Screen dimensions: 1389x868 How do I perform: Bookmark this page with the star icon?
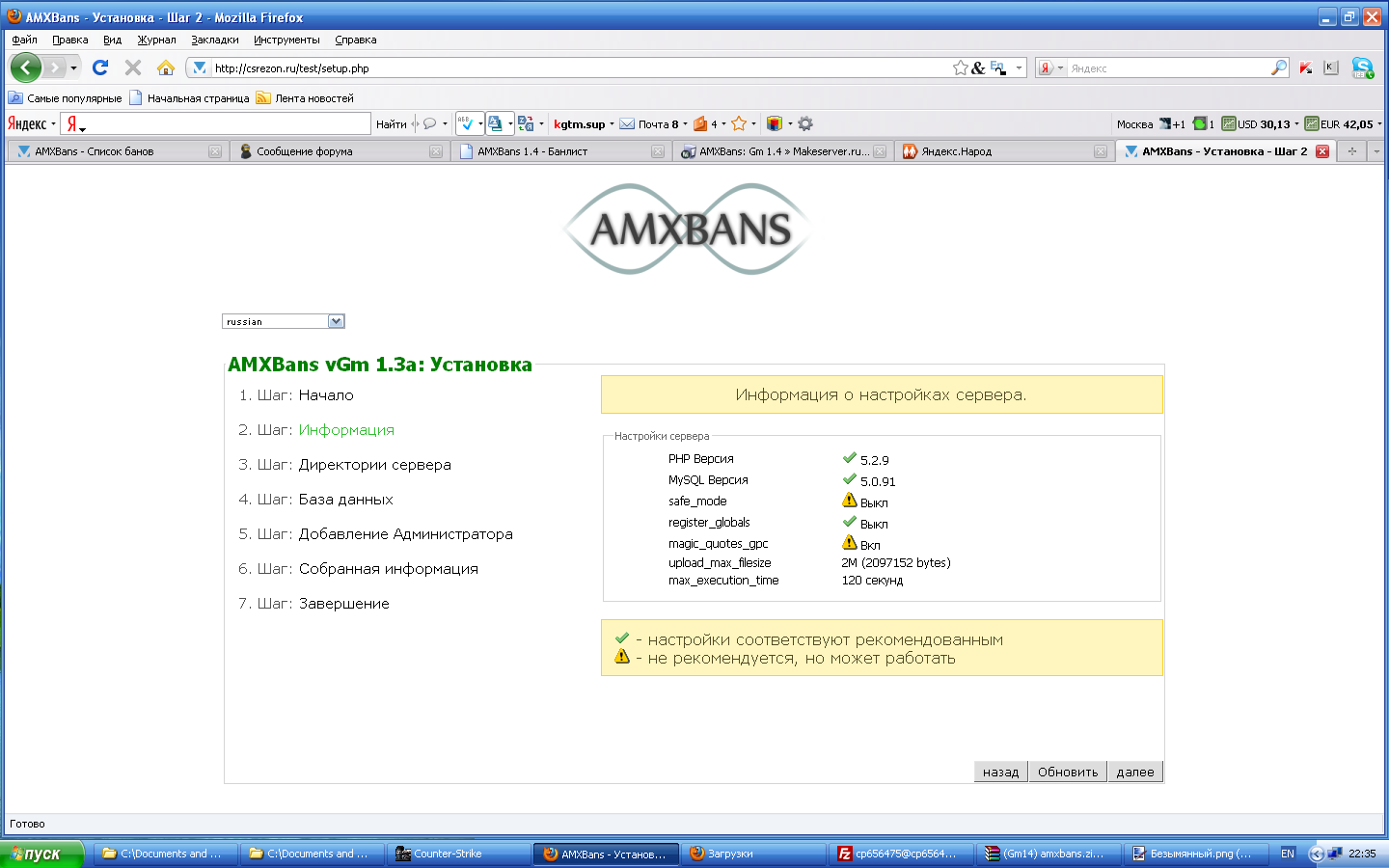coord(961,68)
